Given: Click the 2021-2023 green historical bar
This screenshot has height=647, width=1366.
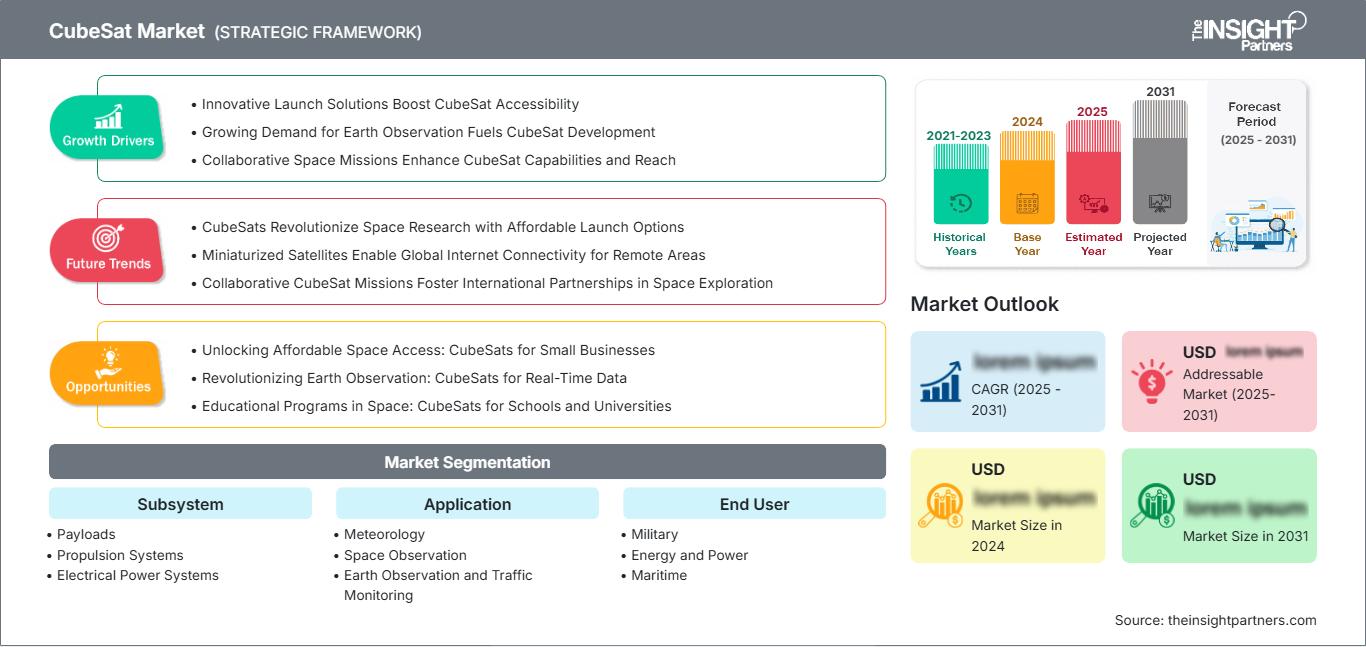Looking at the screenshot, I should pyautogui.click(x=960, y=183).
